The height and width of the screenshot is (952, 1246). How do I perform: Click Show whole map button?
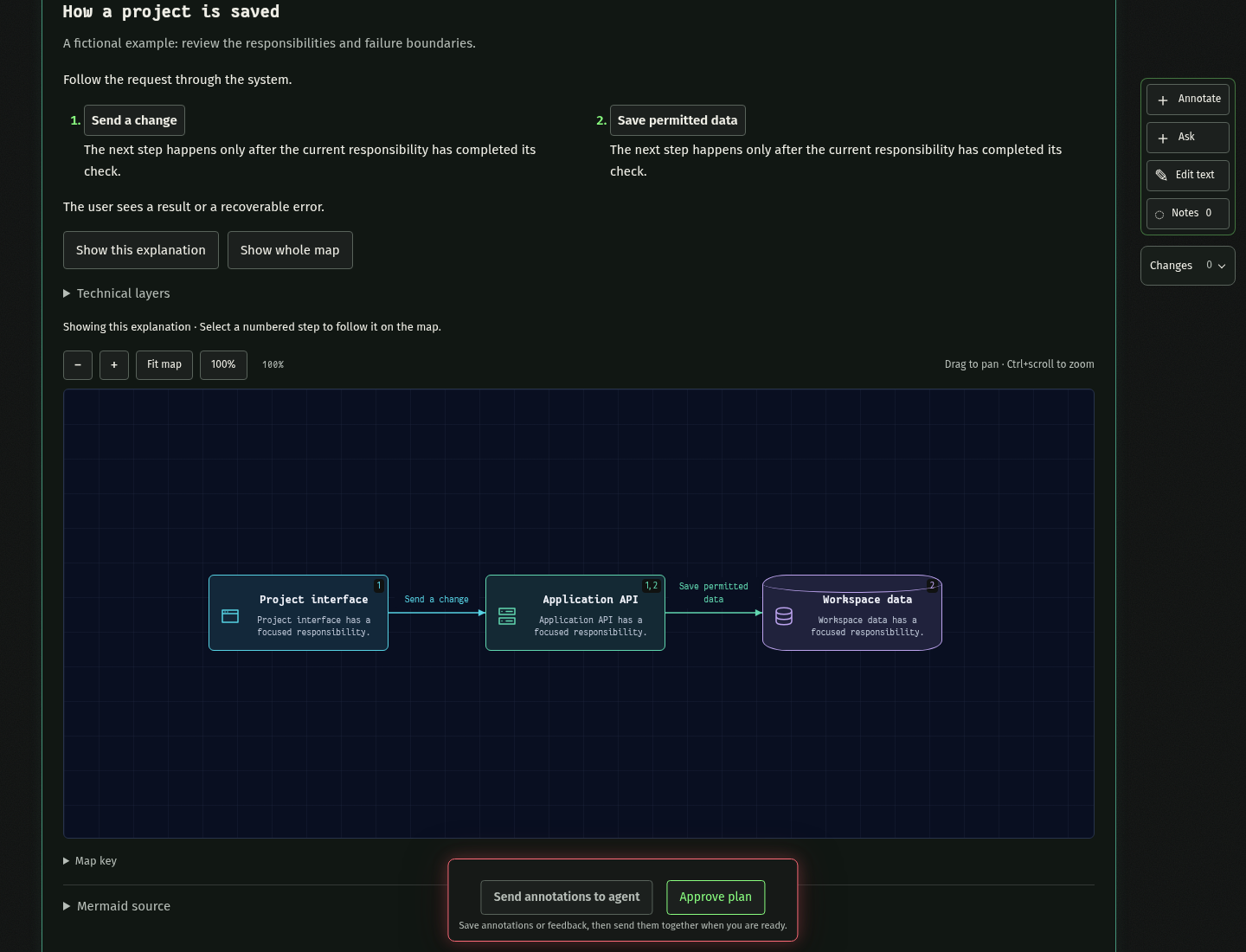click(x=290, y=250)
